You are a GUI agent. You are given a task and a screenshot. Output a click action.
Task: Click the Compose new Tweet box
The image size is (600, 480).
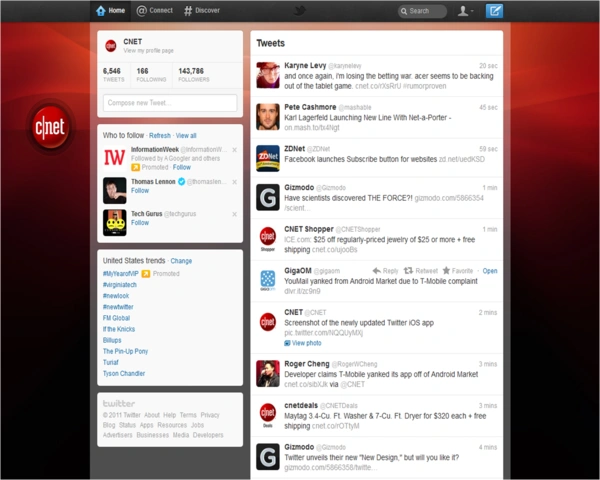[x=170, y=103]
